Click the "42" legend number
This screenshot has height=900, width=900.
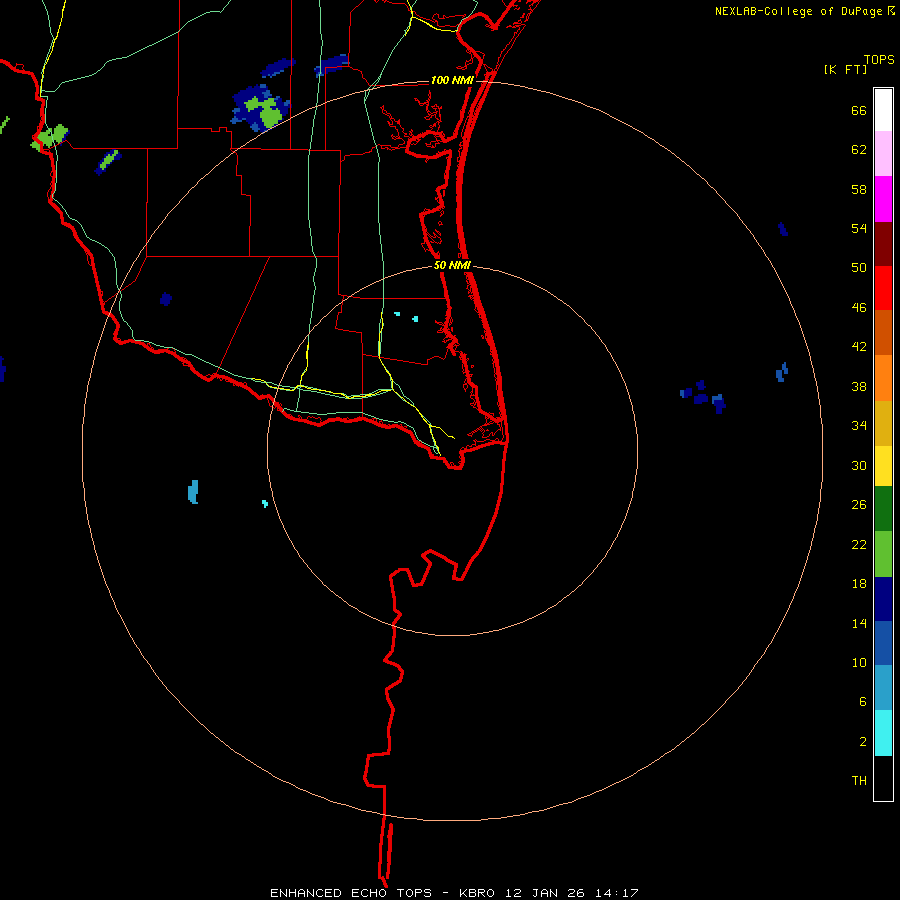859,347
